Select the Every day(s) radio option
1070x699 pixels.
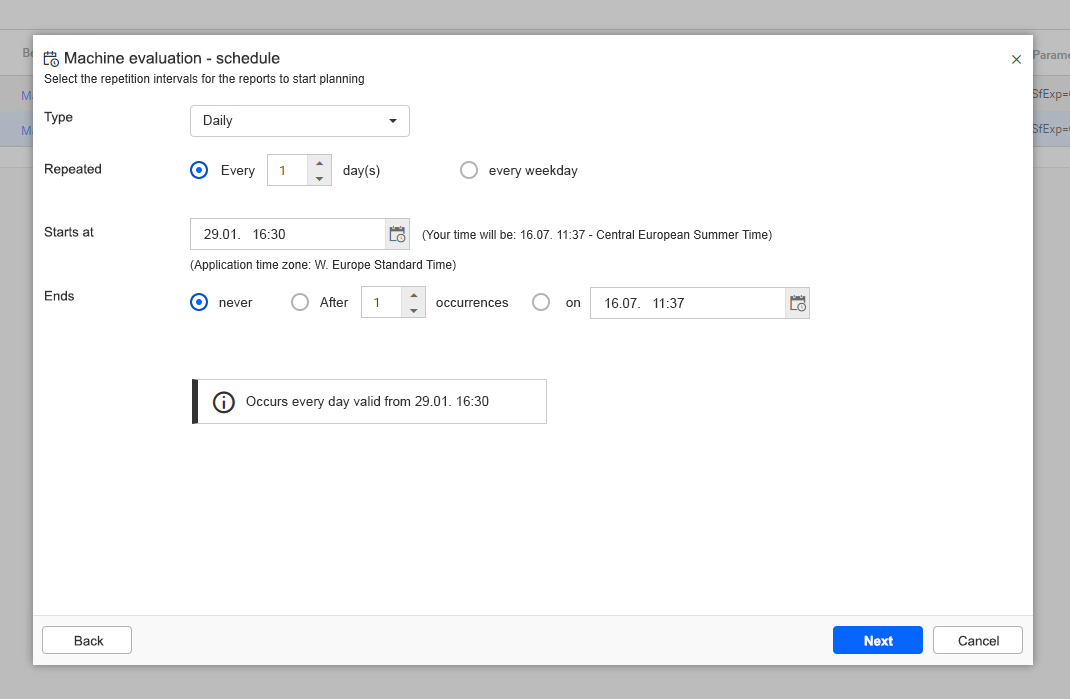point(199,170)
